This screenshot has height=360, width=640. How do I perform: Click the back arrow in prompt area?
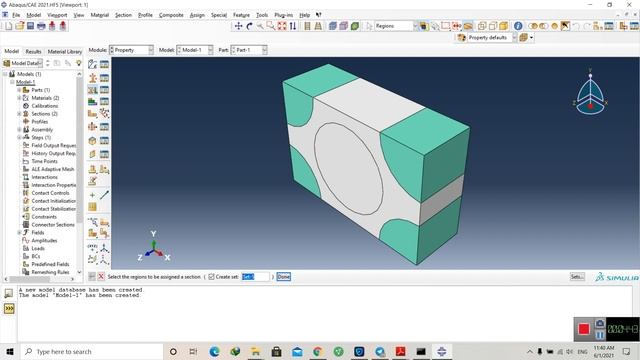92,277
